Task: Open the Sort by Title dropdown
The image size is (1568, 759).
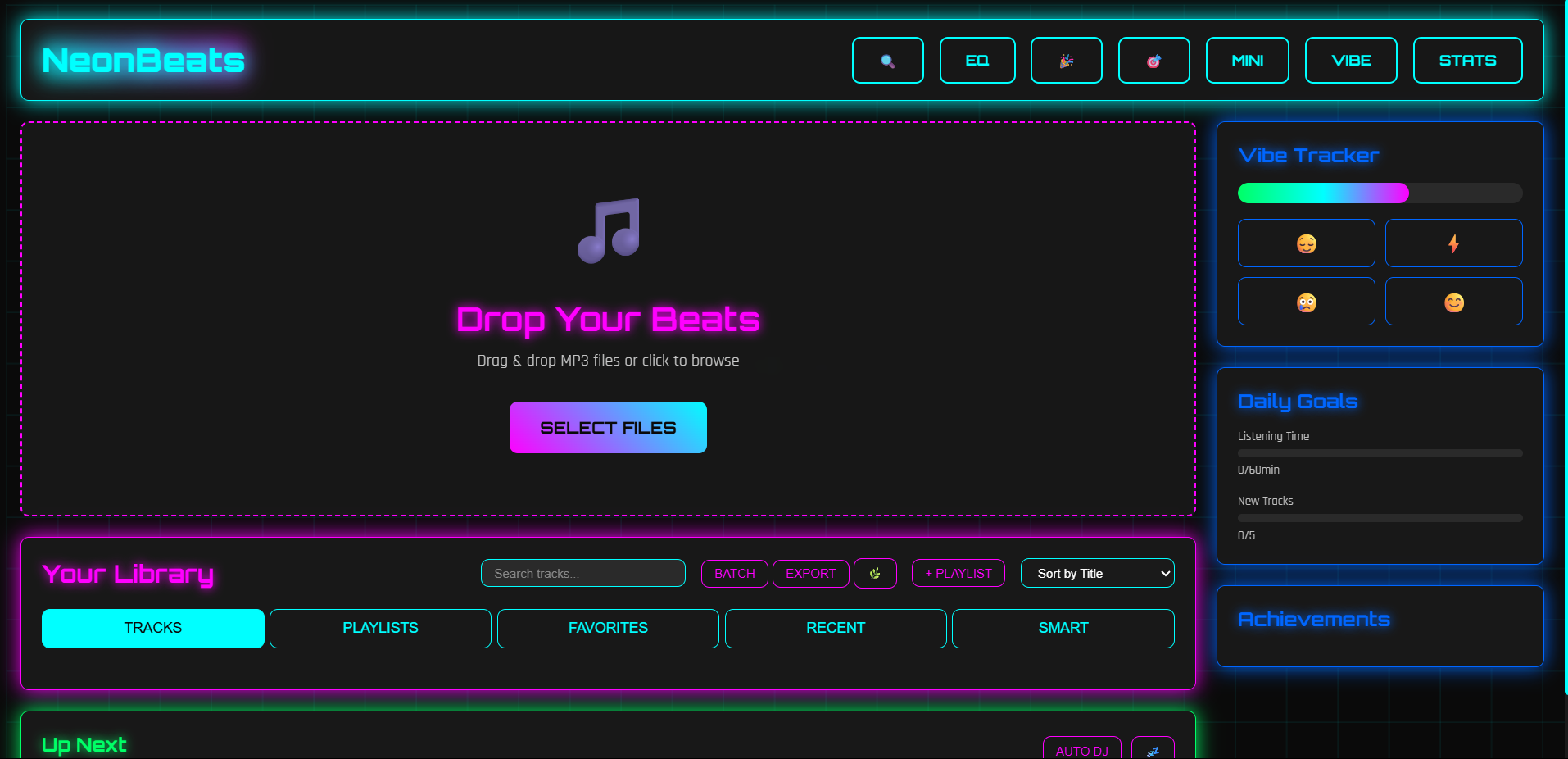Action: pos(1097,573)
